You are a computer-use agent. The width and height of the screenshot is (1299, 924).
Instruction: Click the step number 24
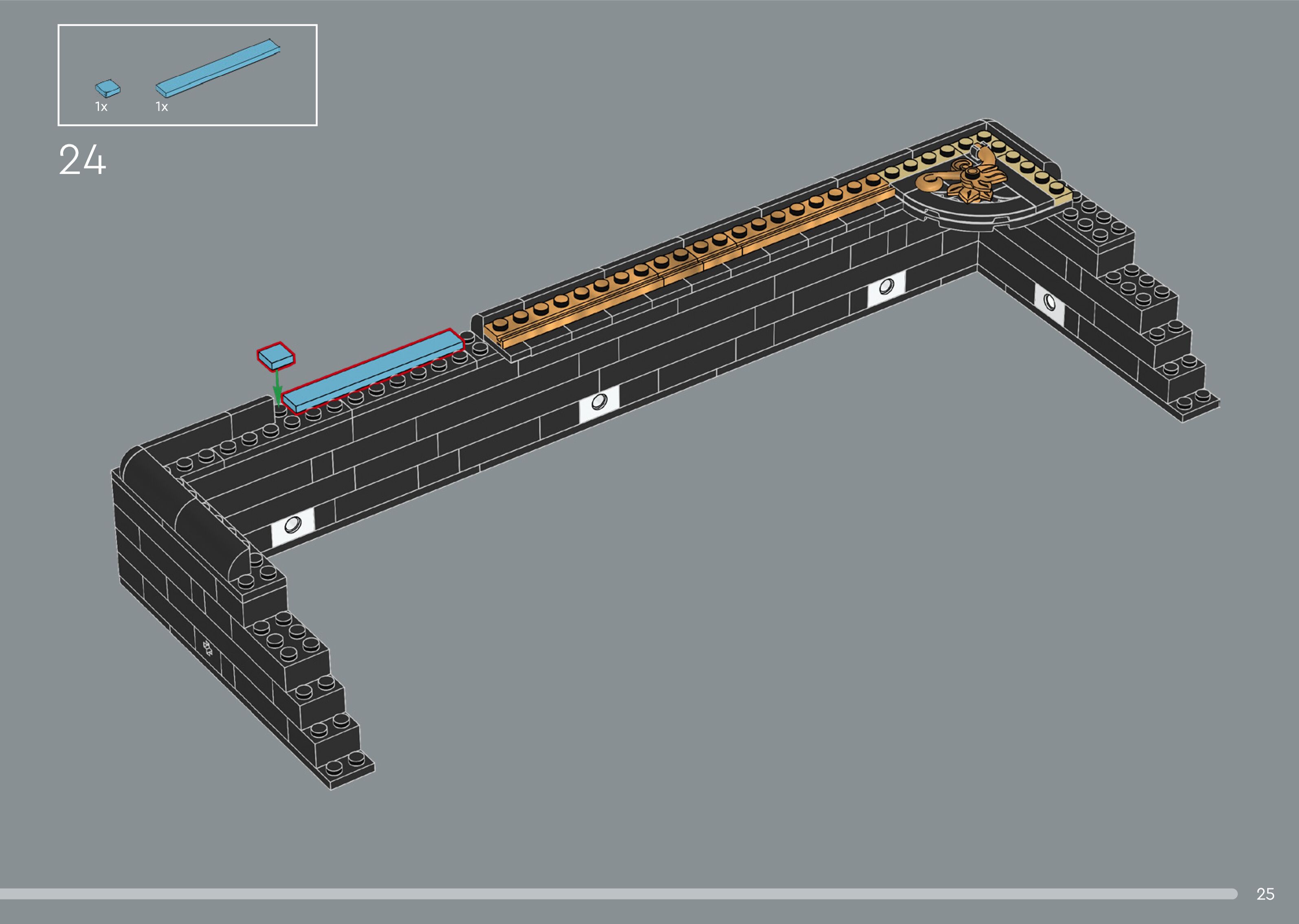tap(82, 160)
